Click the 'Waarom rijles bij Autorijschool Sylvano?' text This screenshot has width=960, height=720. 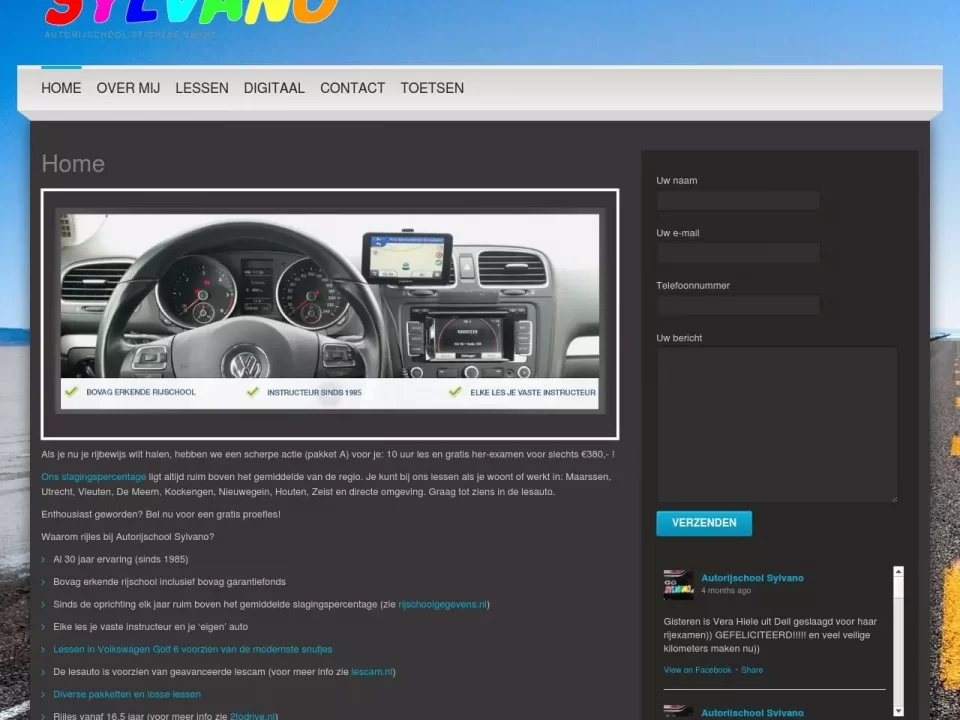coord(128,536)
